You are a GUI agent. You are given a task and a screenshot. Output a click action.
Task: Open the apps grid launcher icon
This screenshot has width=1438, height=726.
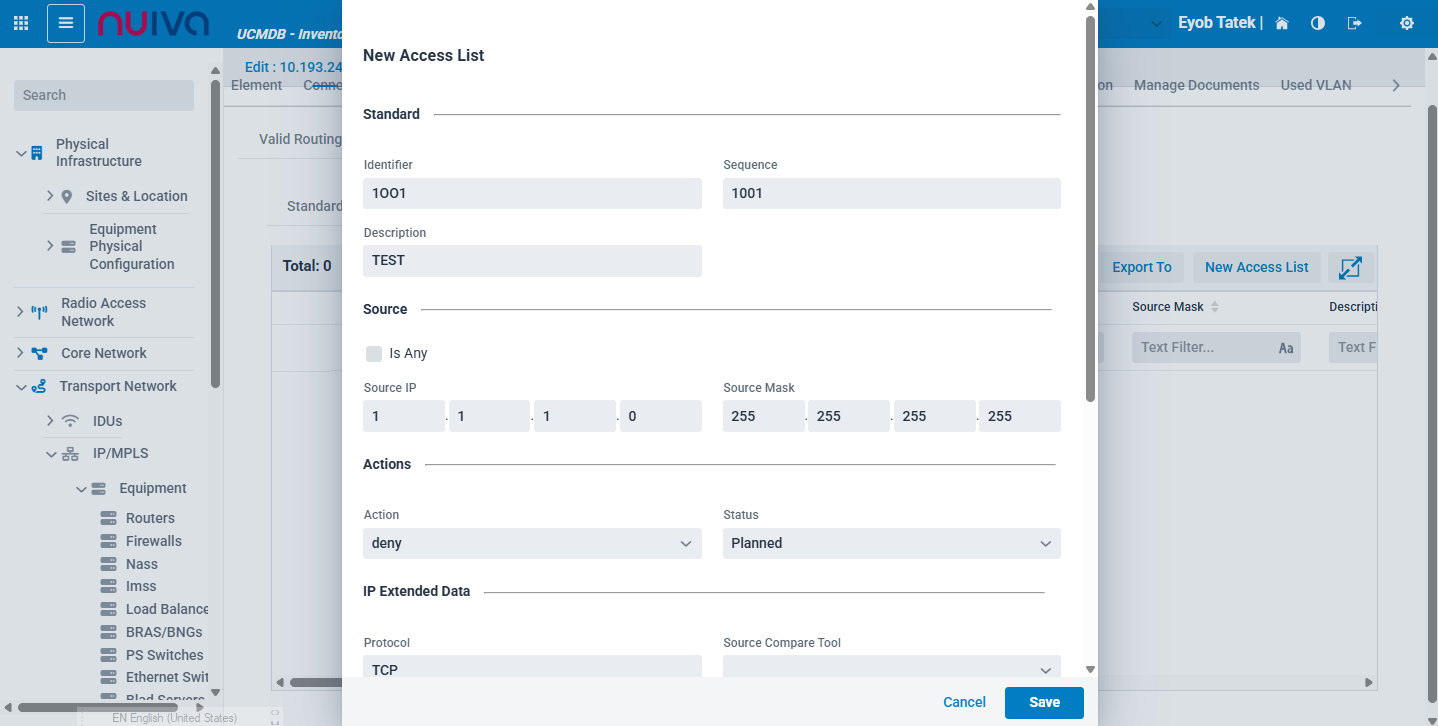click(x=21, y=23)
